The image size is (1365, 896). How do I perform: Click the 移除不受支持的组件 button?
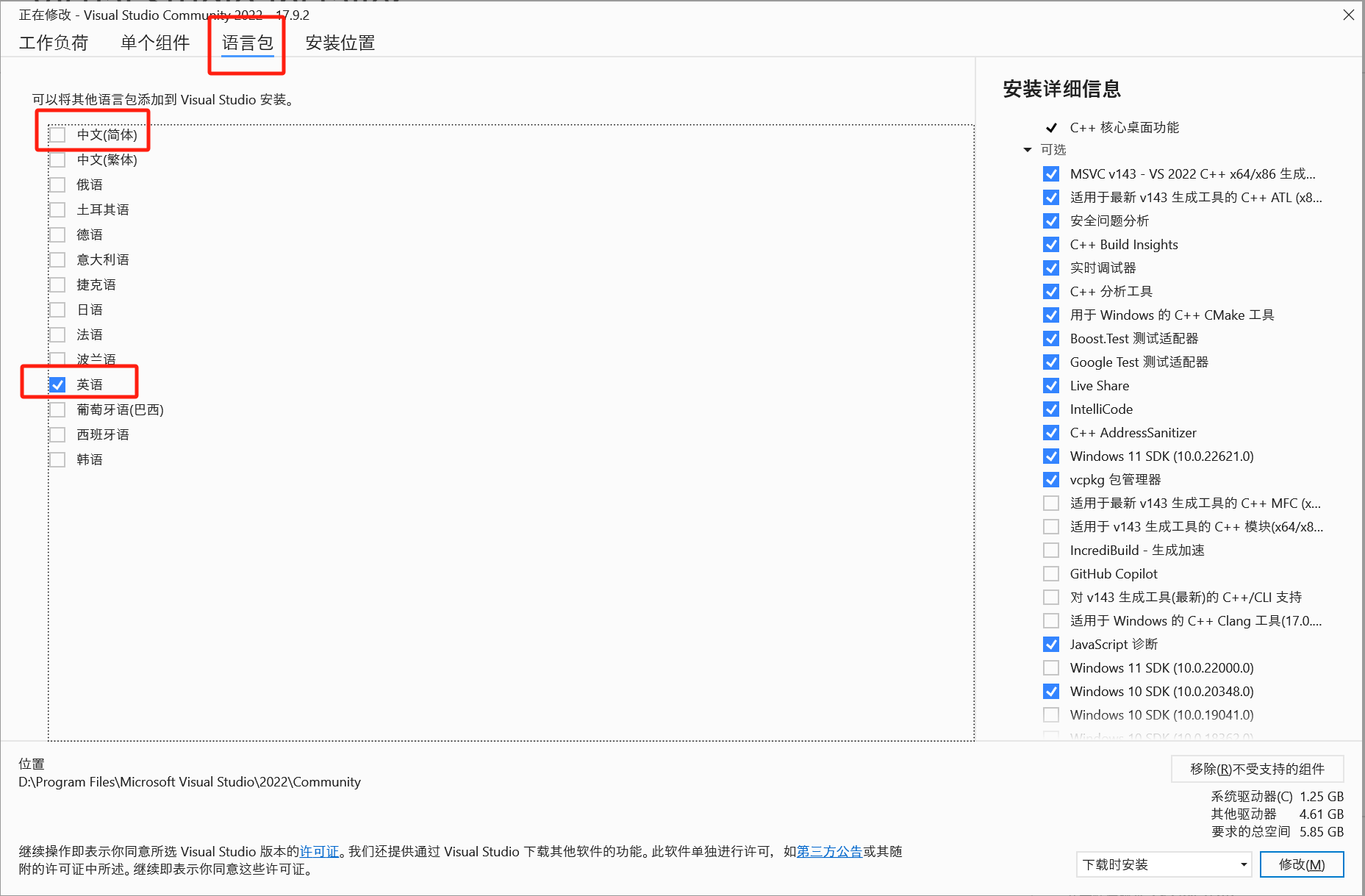pyautogui.click(x=1257, y=769)
